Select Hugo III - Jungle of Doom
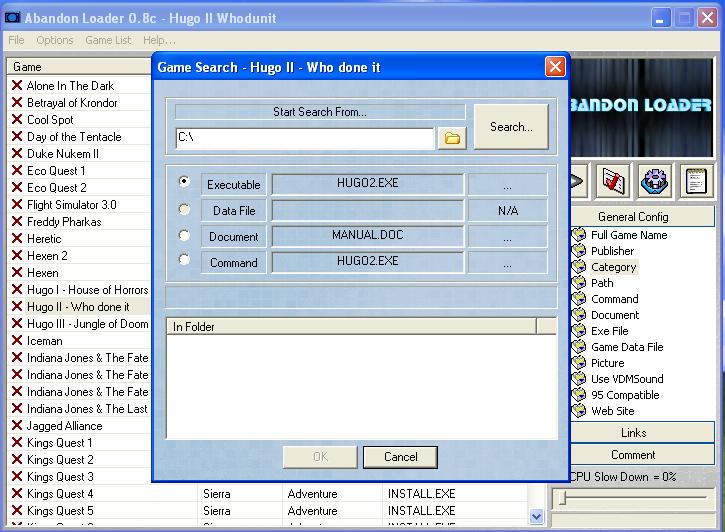Screen dimensions: 725x532 tap(87, 324)
